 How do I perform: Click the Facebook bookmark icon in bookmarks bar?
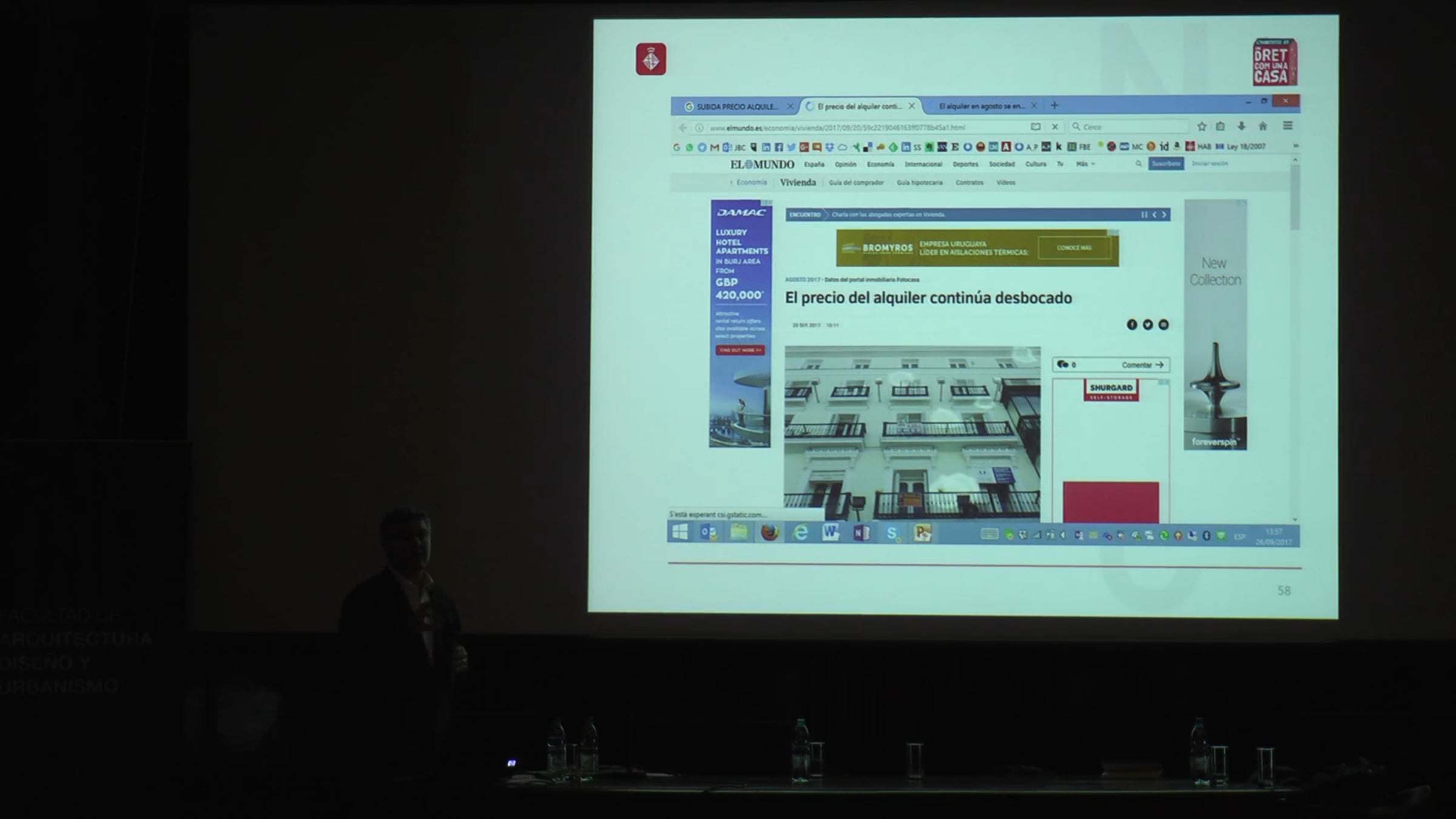click(779, 147)
